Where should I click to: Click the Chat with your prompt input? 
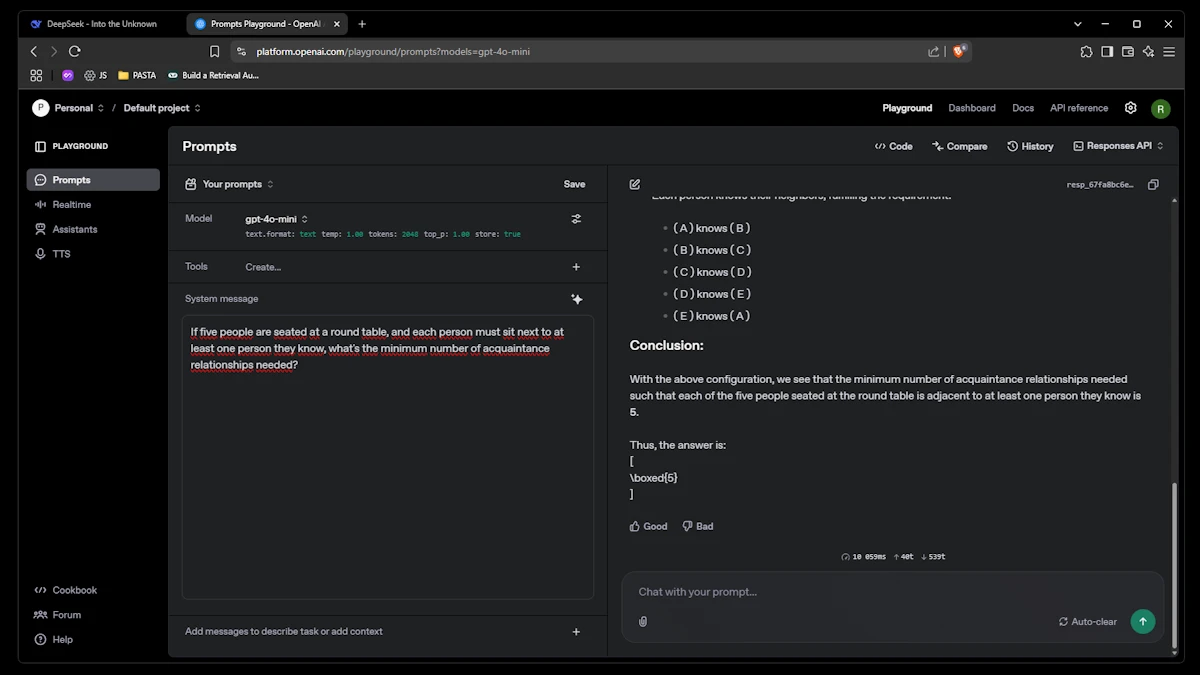[840, 592]
